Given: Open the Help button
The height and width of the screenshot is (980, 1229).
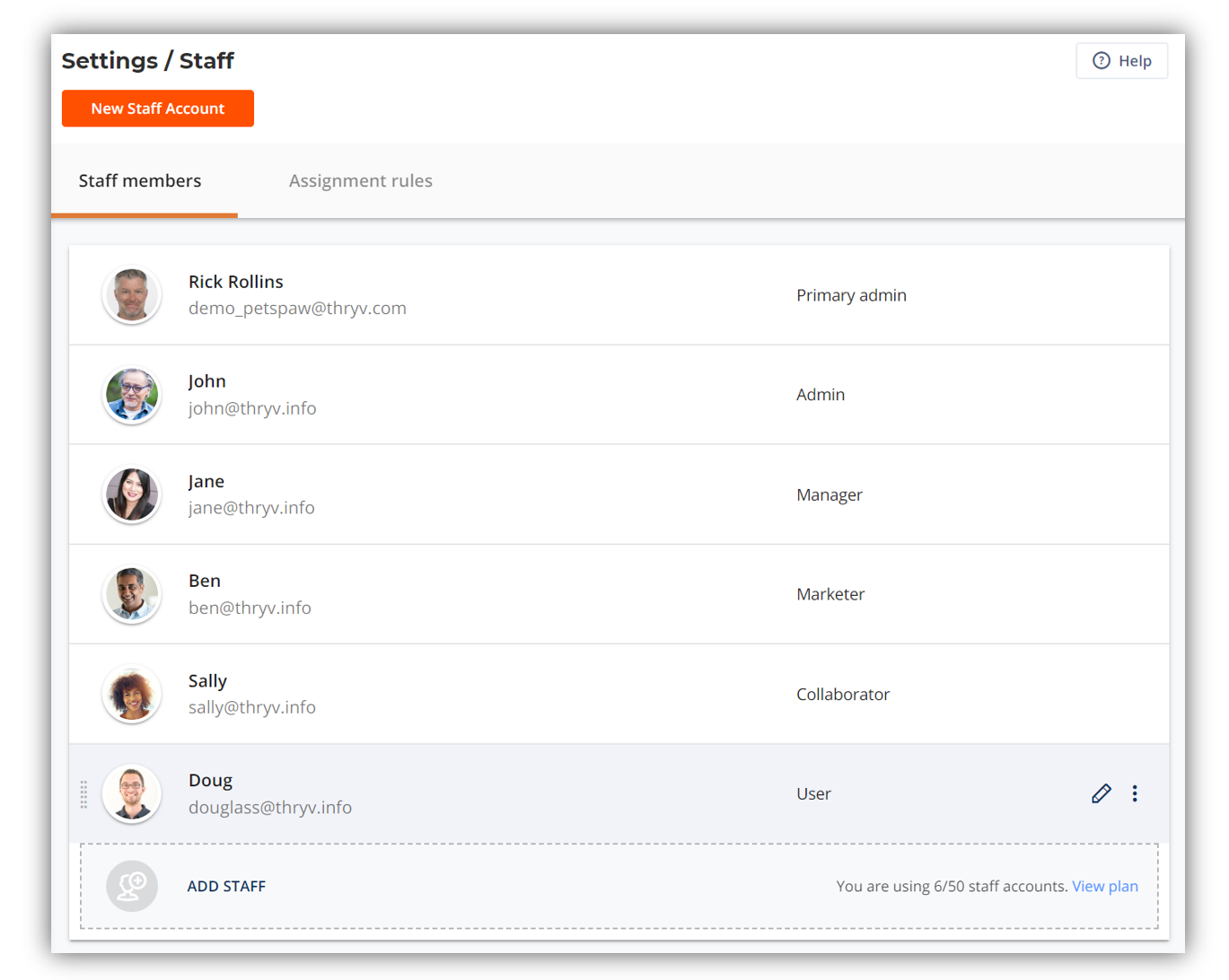Looking at the screenshot, I should [1121, 61].
